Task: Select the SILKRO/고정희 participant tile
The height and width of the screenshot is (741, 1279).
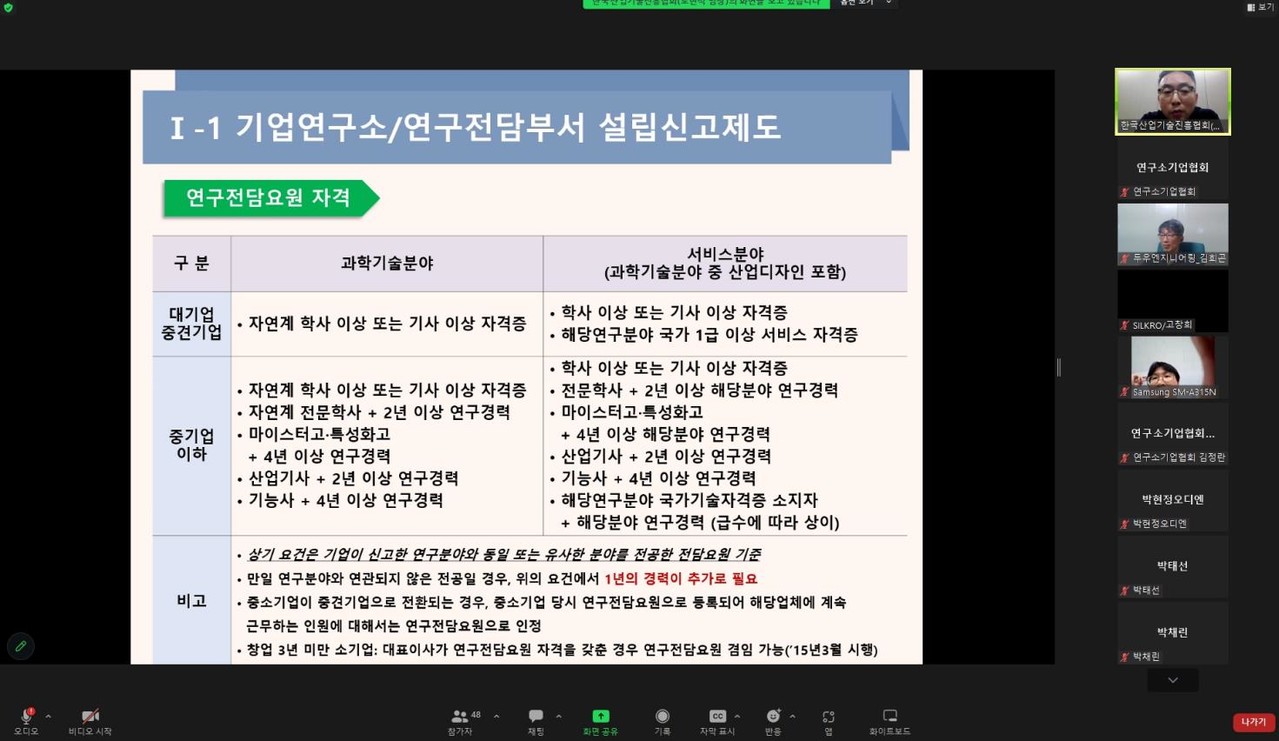Action: pyautogui.click(x=1173, y=301)
